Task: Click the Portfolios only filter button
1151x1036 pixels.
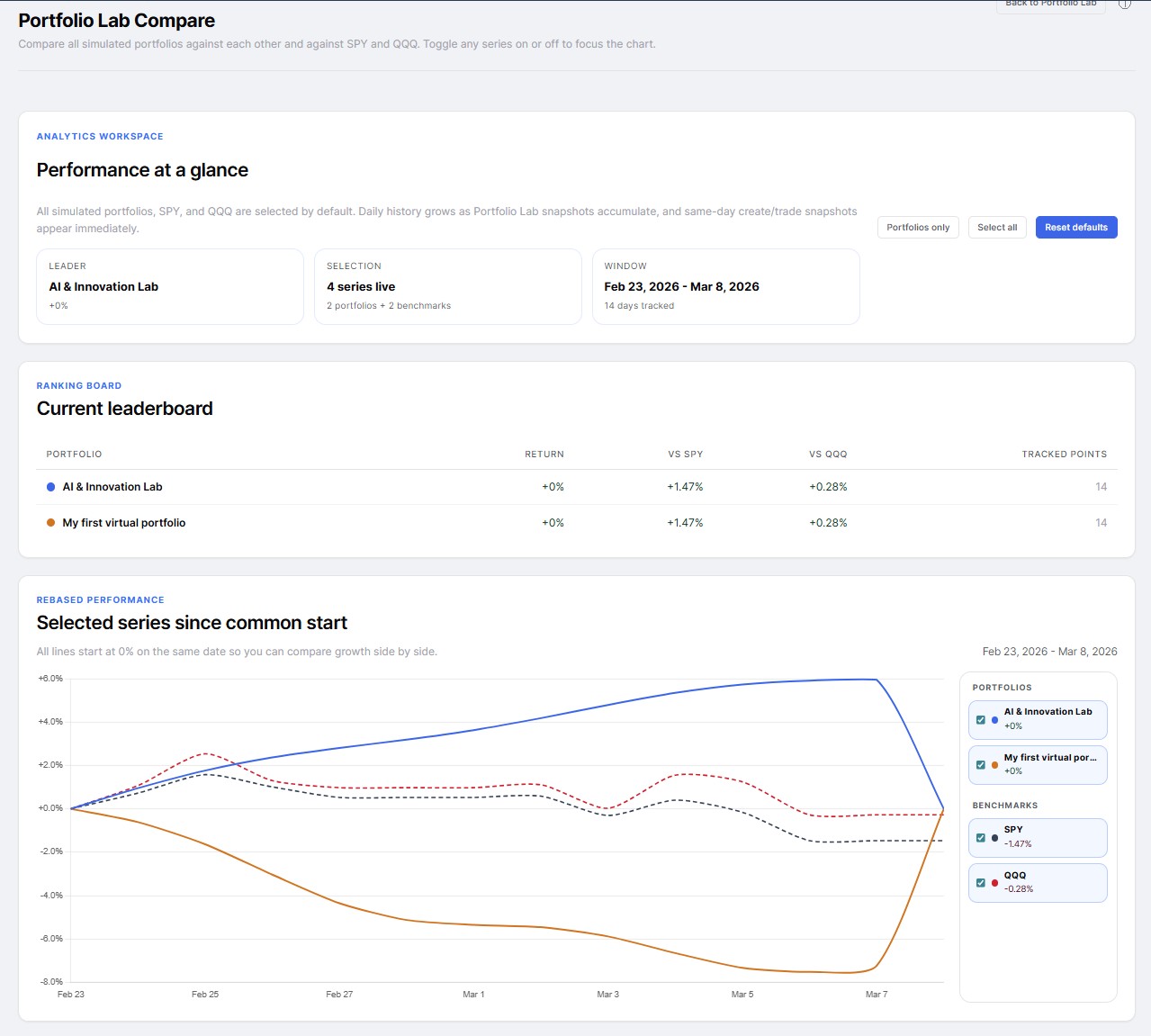Action: 917,227
